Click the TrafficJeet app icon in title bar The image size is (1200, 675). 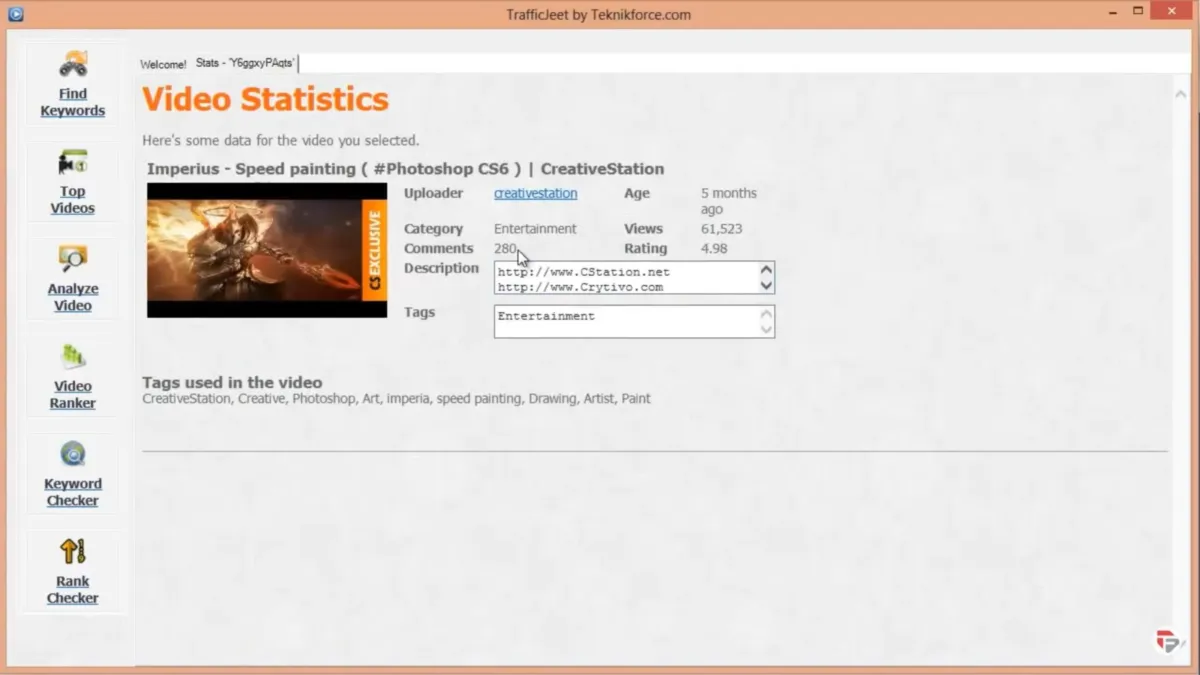pyautogui.click(x=15, y=14)
